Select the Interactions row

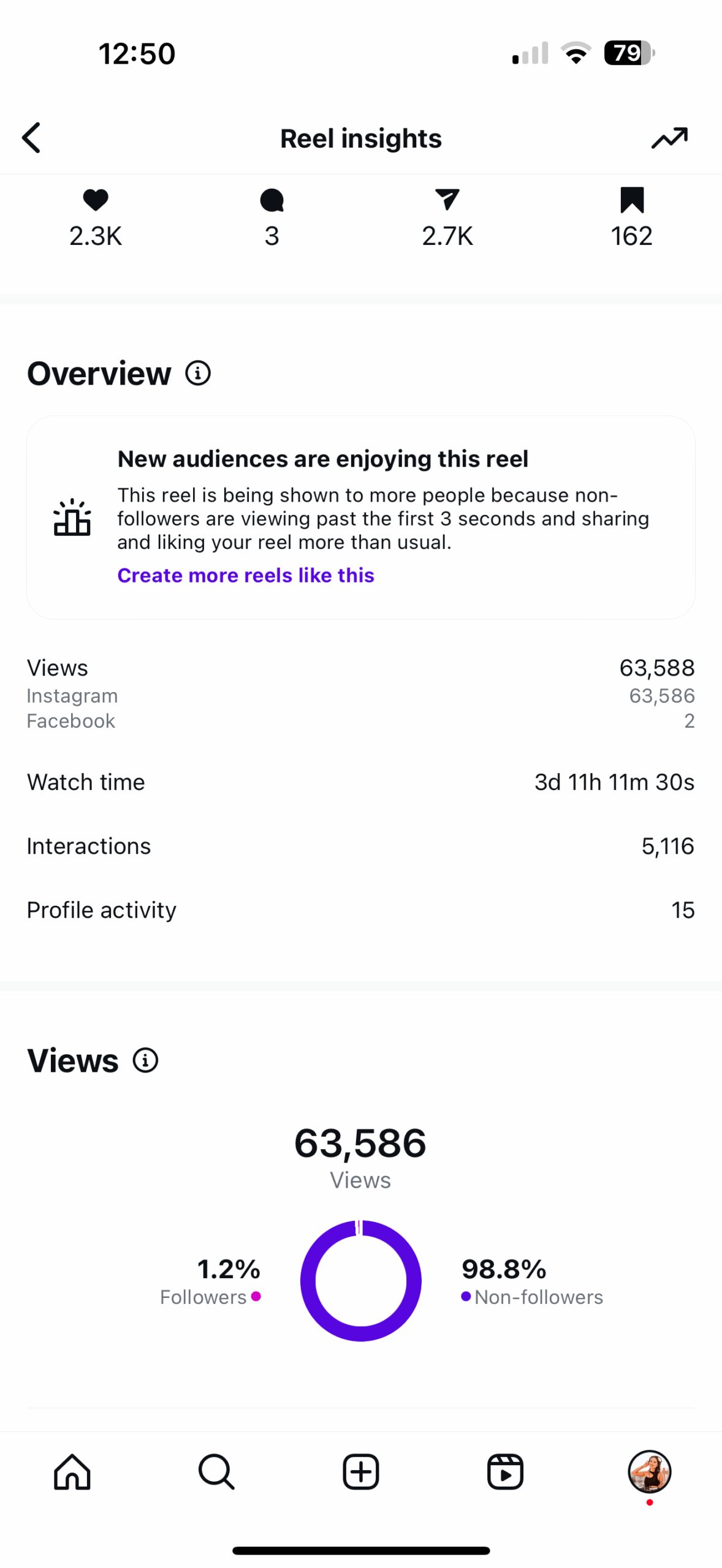tap(360, 846)
